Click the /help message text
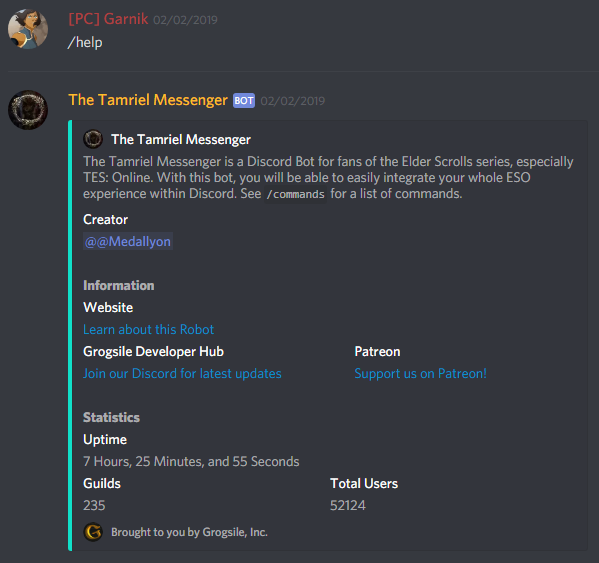 pyautogui.click(x=85, y=42)
